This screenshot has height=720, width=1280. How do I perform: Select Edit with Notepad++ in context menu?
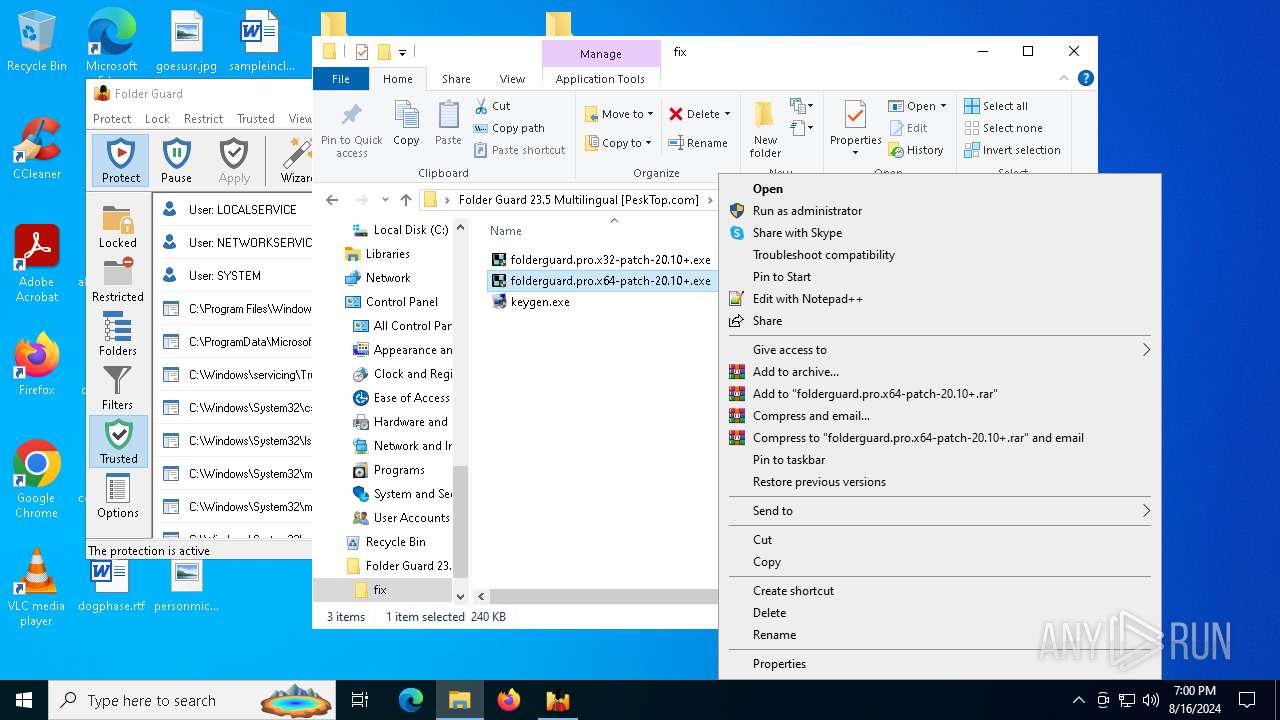(807, 299)
